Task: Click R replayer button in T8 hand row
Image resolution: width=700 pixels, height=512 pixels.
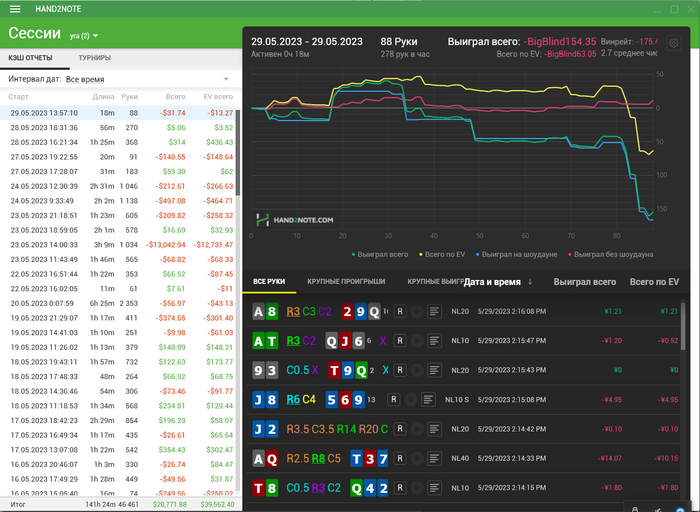Action: click(400, 488)
